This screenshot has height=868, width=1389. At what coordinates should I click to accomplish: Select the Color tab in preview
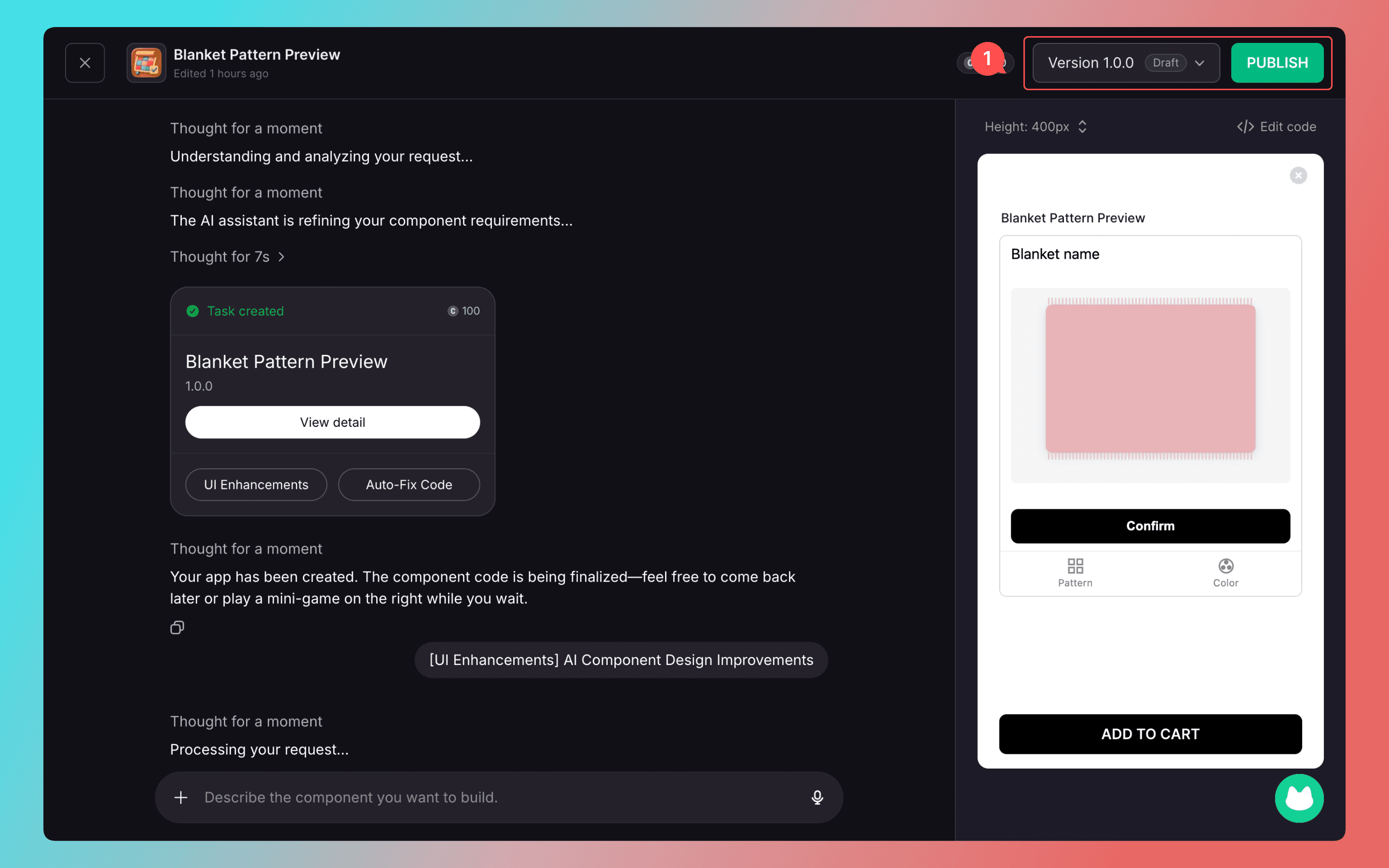pos(1226,572)
